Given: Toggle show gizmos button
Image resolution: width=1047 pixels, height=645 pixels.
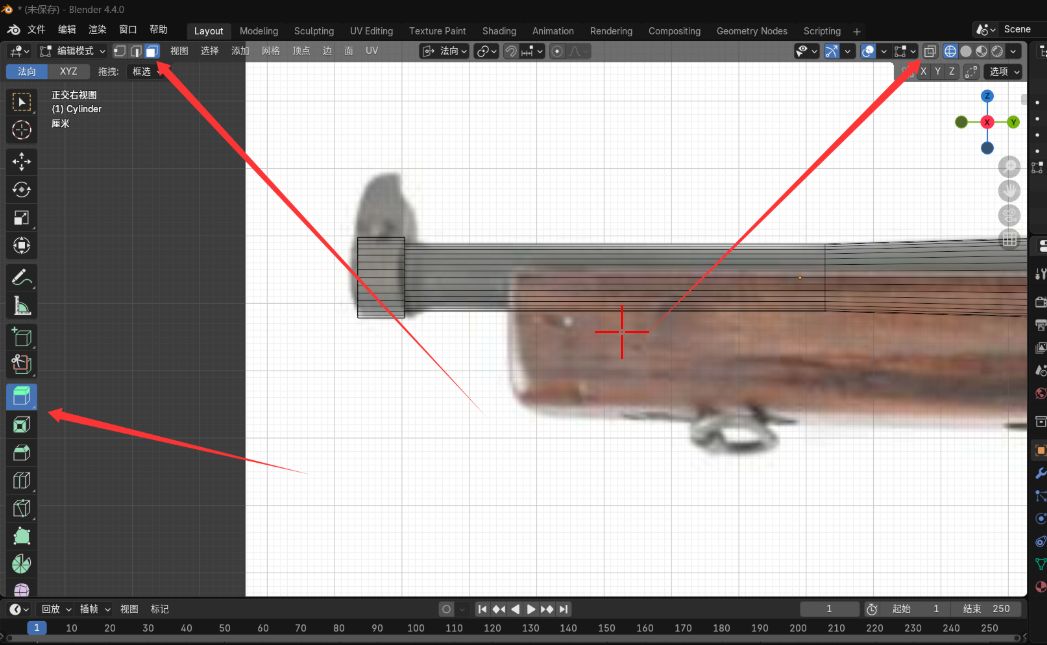Looking at the screenshot, I should pos(831,51).
